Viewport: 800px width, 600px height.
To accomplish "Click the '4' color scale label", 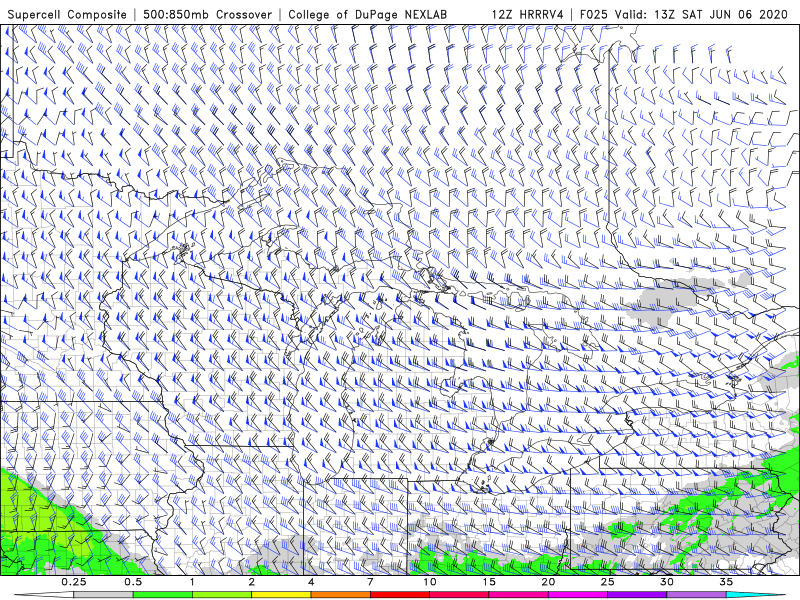I will coord(311,582).
